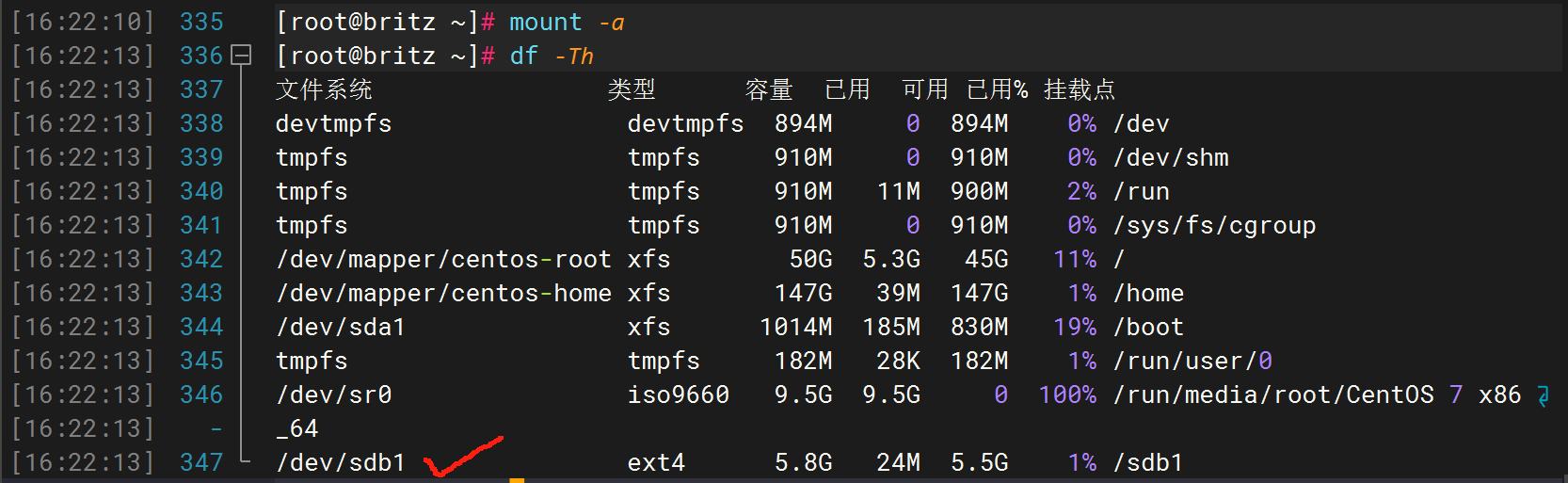
Task: Click line number 337
Action: click(x=201, y=89)
